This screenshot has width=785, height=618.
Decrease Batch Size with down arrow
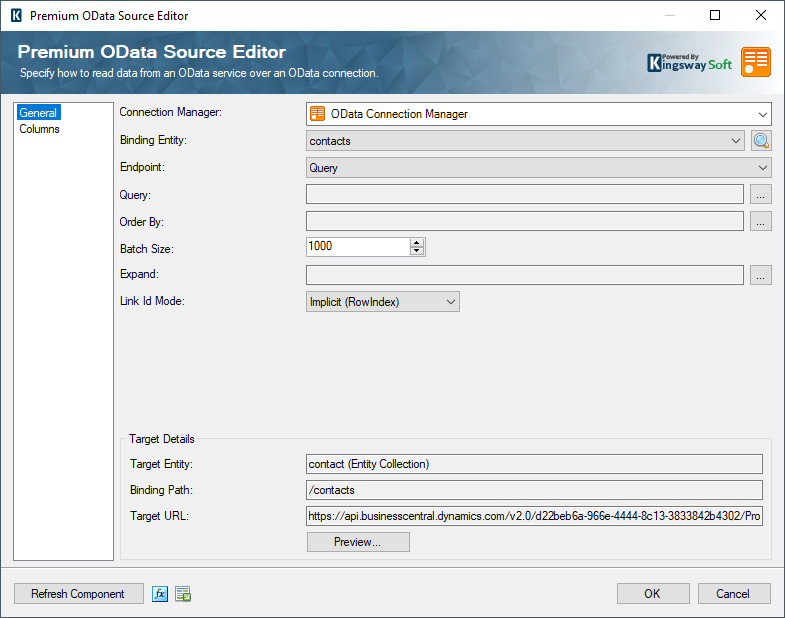[x=417, y=252]
